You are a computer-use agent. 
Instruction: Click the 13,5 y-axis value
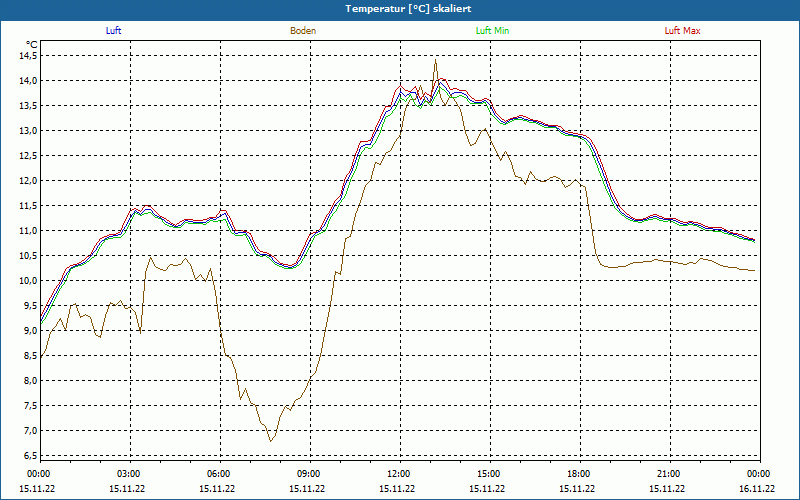tap(28, 106)
